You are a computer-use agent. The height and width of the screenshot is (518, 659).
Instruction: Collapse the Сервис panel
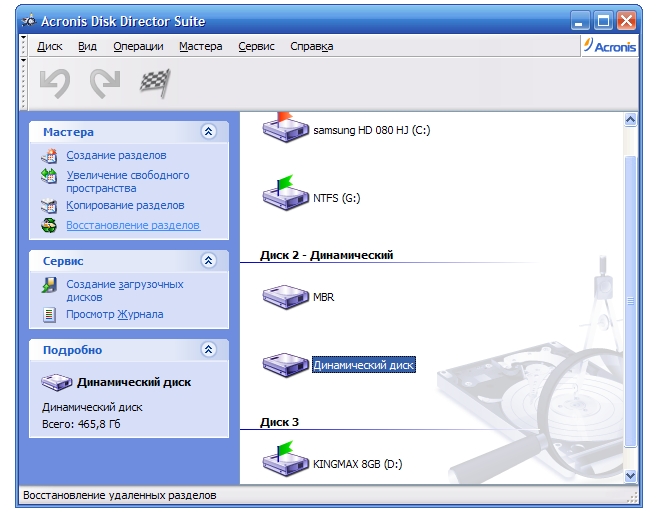[x=208, y=260]
